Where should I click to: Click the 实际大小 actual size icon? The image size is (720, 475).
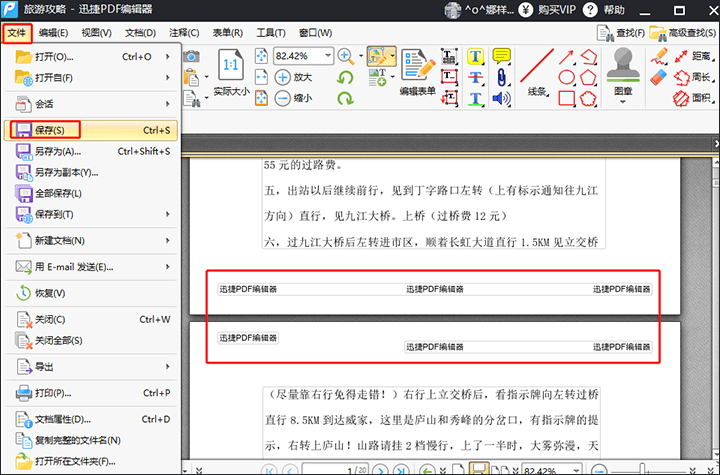pyautogui.click(x=231, y=65)
